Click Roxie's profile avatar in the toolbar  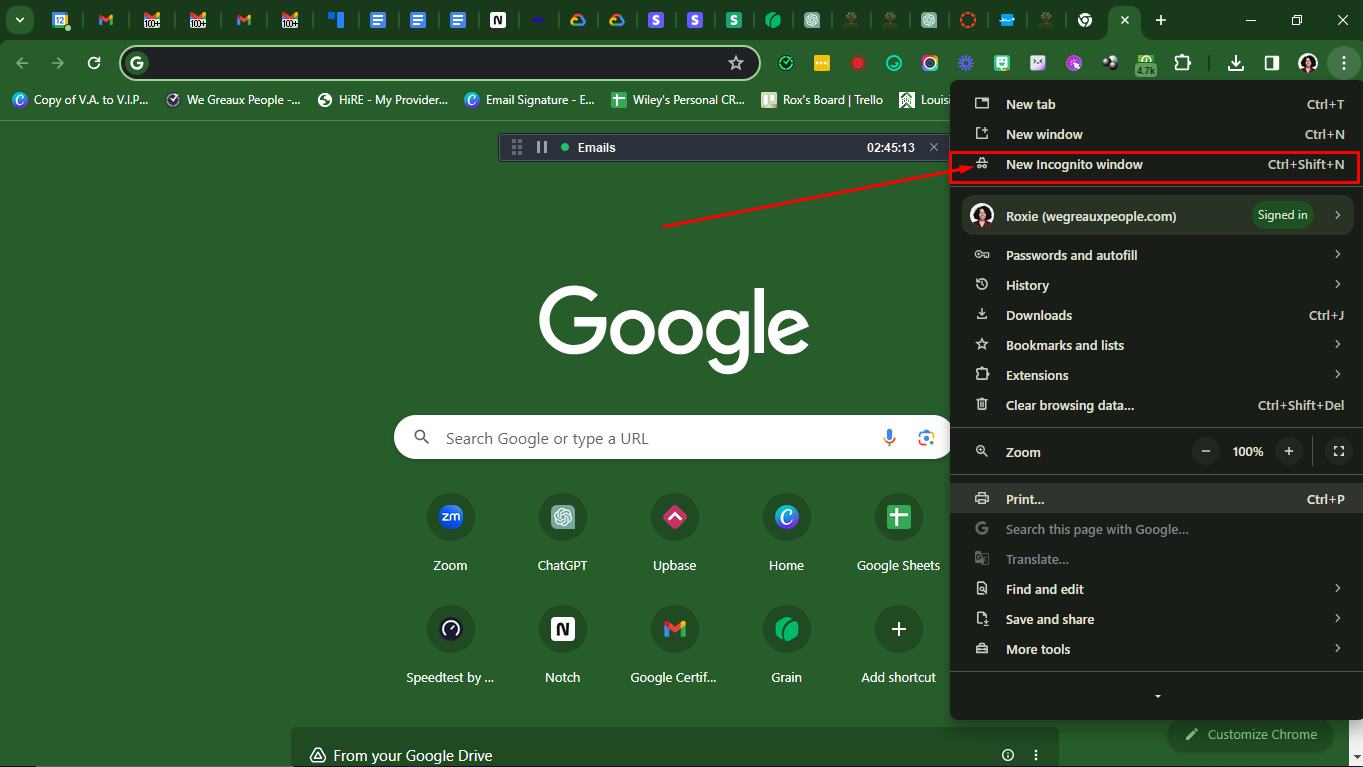(1308, 63)
